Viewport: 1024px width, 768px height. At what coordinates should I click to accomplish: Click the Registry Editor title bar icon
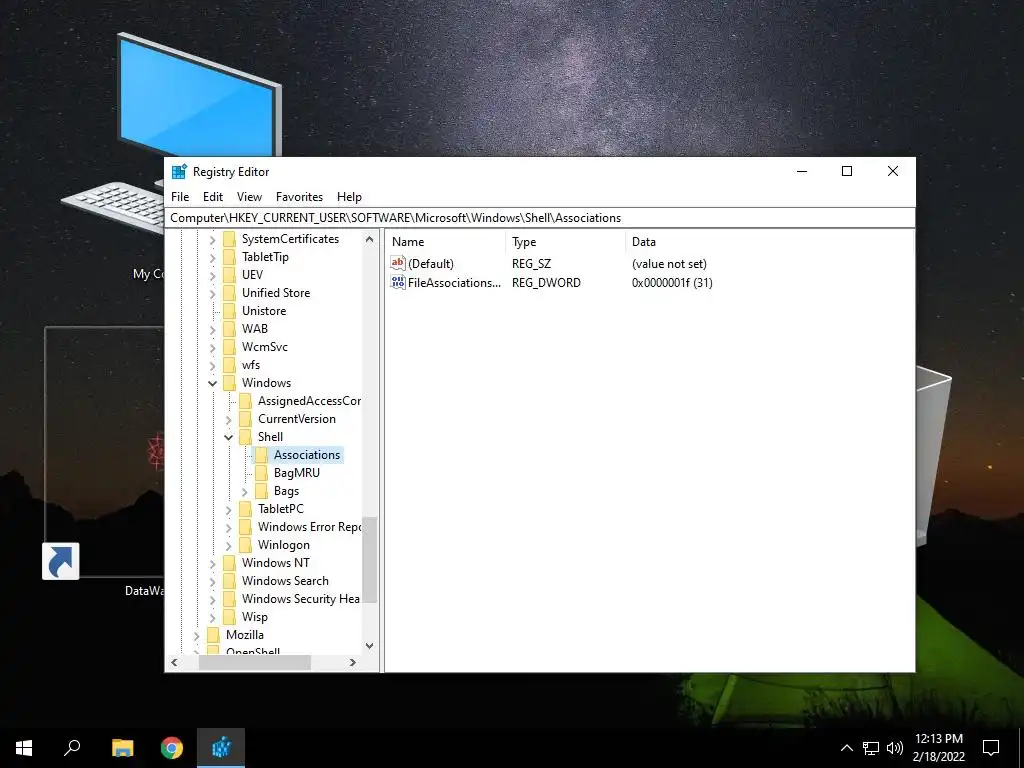click(x=179, y=172)
